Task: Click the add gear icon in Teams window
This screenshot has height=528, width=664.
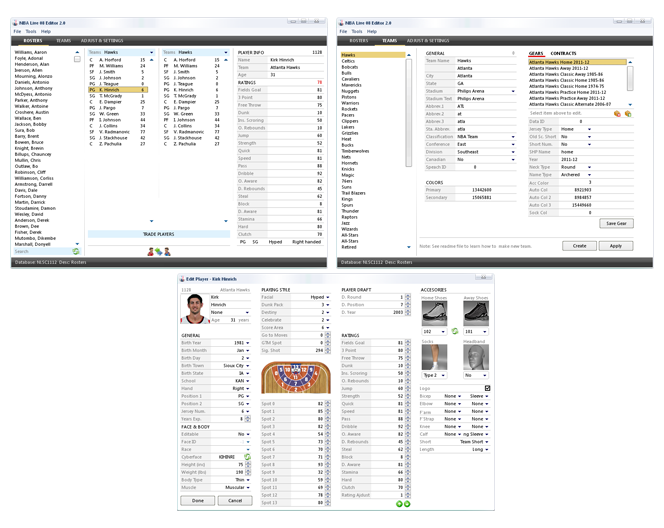Action: click(628, 113)
